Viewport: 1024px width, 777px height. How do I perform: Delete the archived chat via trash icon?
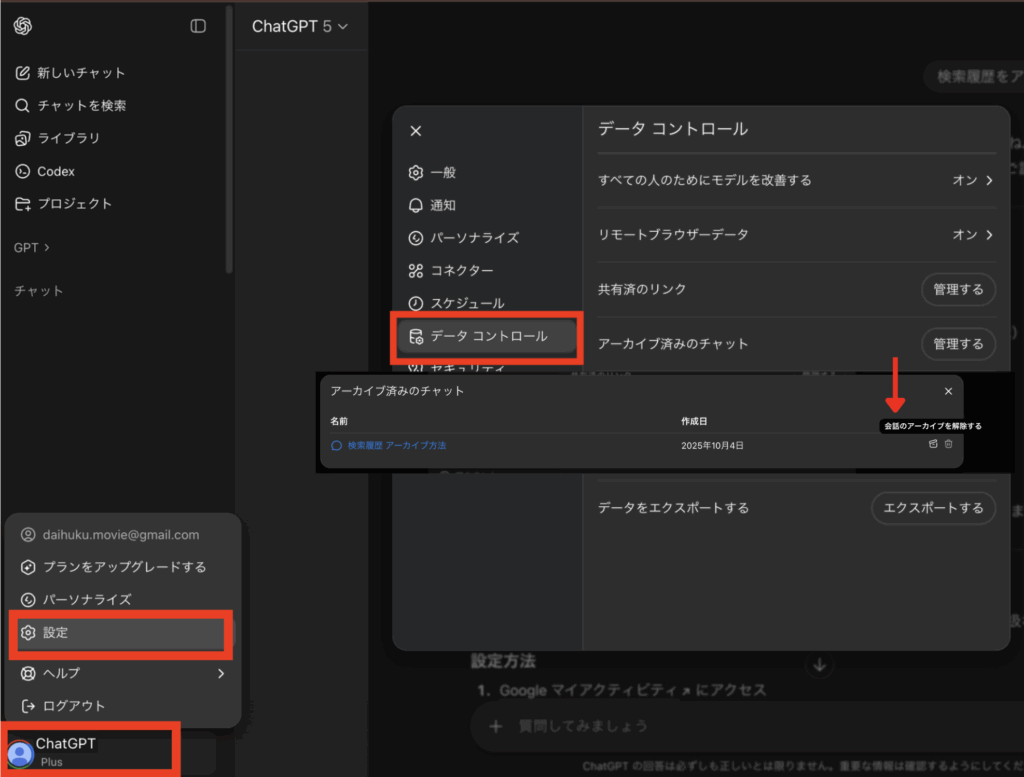[x=949, y=444]
